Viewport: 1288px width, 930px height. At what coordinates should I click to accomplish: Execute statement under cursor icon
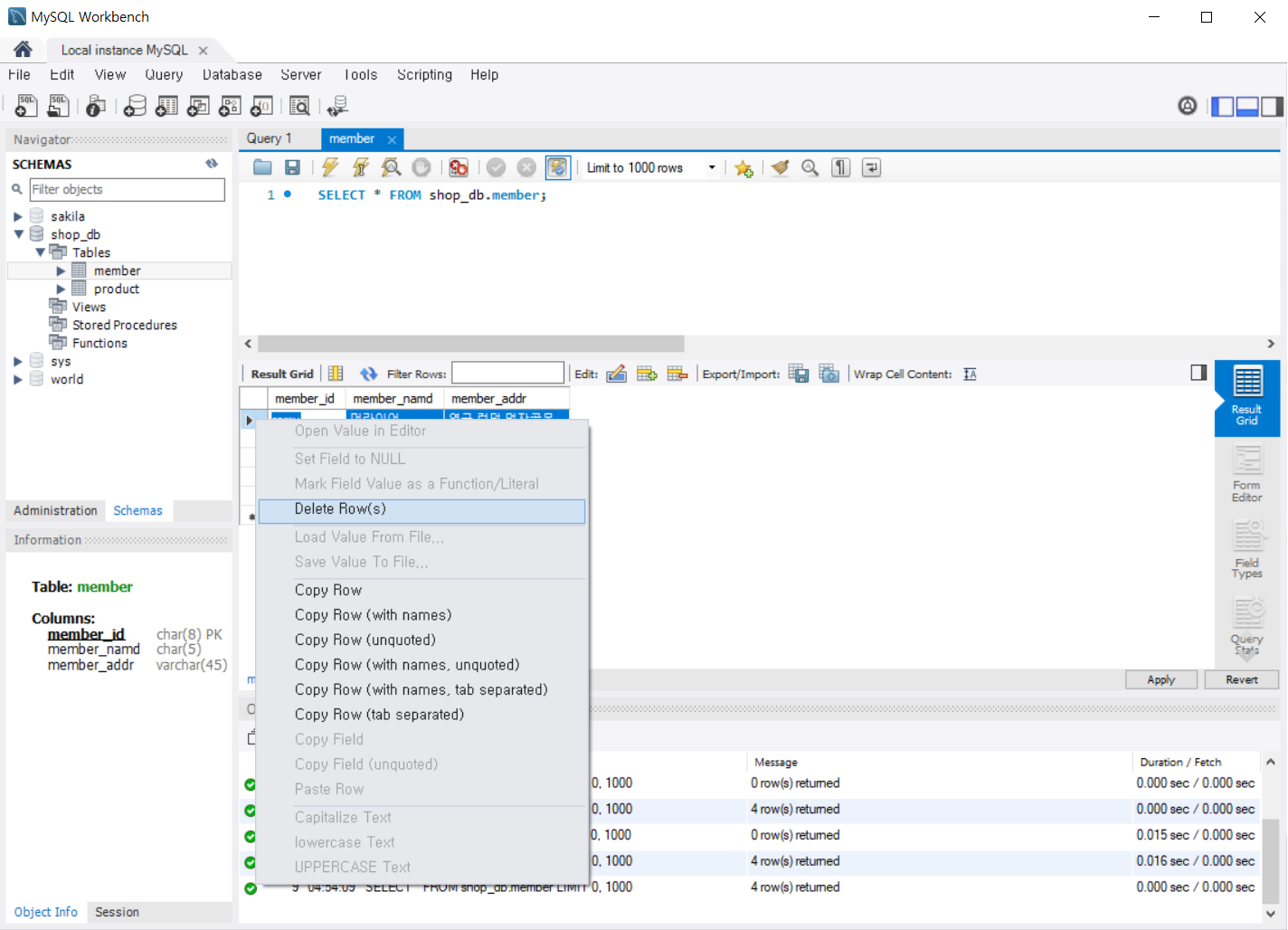(x=360, y=167)
